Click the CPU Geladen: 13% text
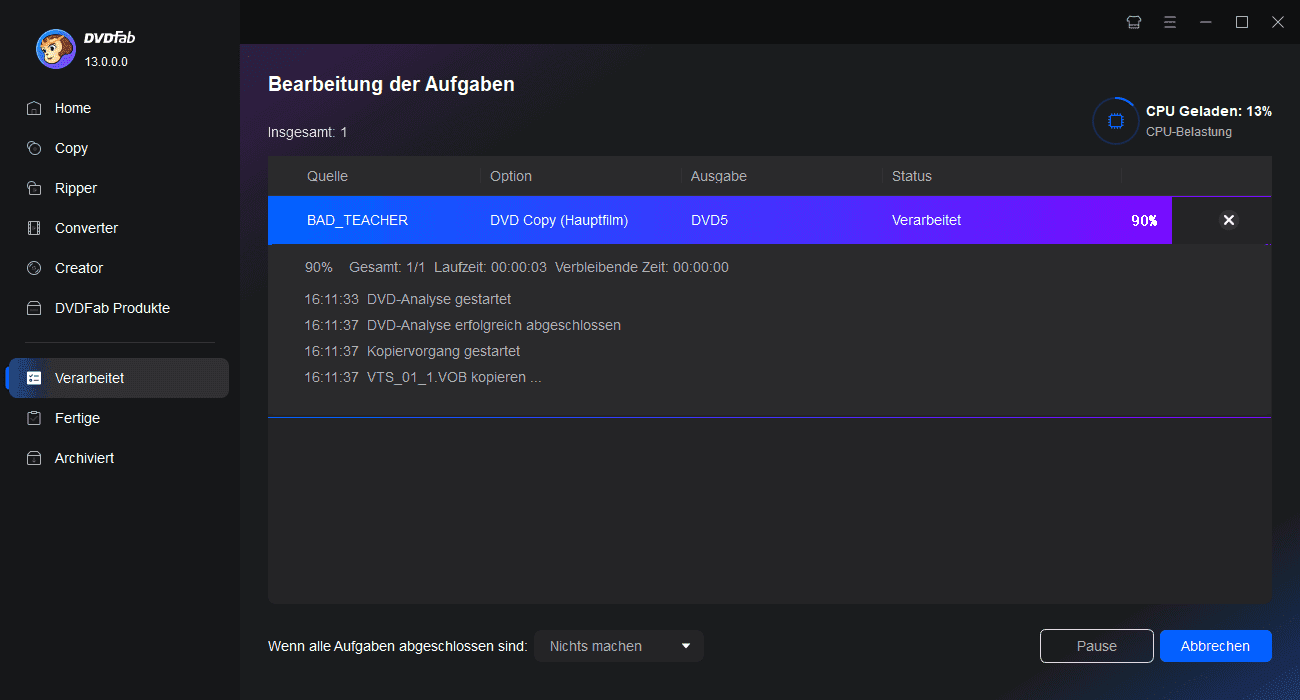 (1209, 111)
